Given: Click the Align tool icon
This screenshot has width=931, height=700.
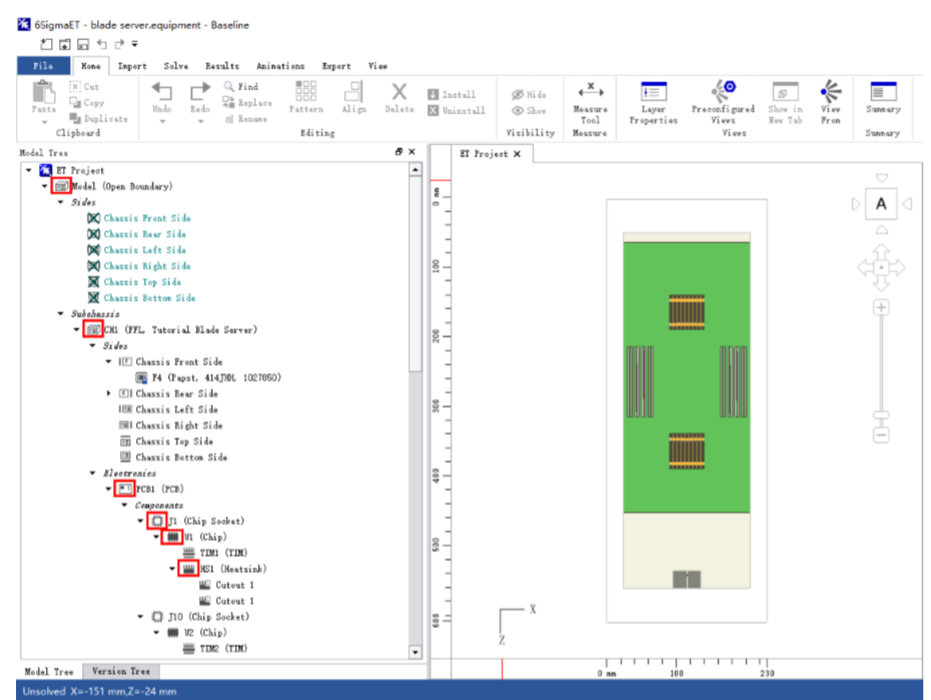Looking at the screenshot, I should tap(354, 93).
